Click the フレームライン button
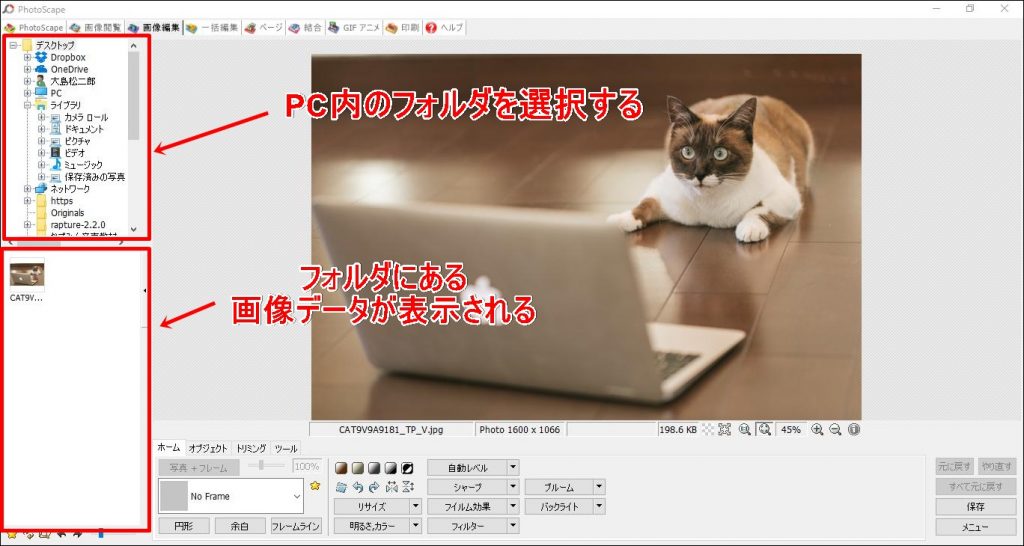The image size is (1024, 546). [x=296, y=526]
